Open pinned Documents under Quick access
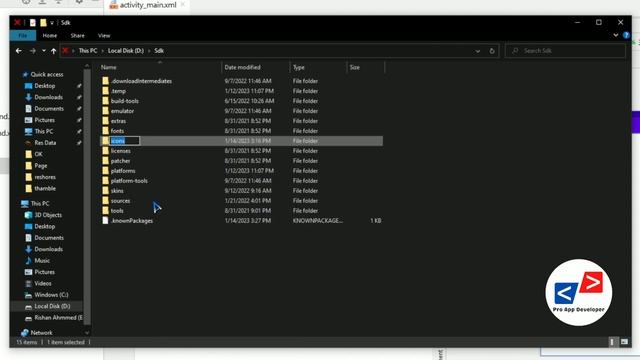 coord(49,109)
